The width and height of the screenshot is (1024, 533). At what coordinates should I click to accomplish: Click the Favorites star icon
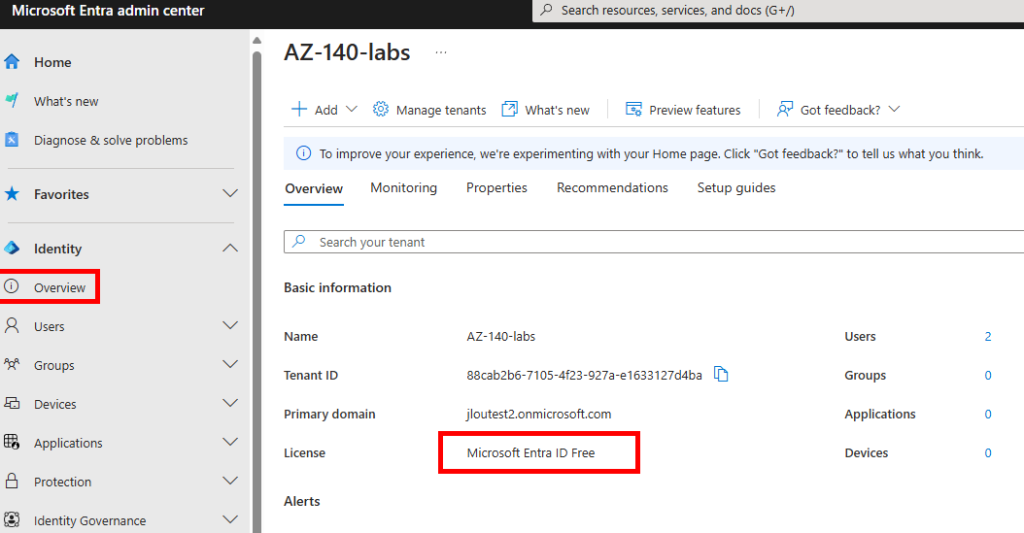(12, 194)
